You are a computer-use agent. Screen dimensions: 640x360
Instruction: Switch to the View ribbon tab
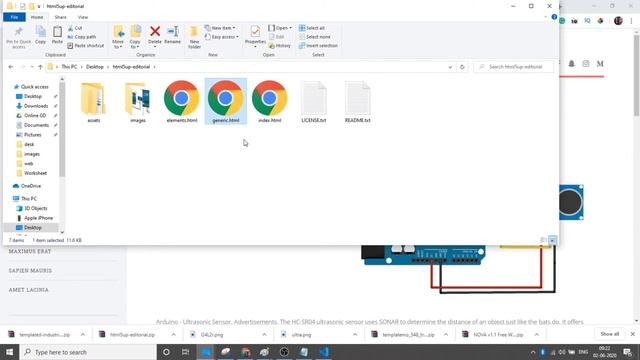83,17
